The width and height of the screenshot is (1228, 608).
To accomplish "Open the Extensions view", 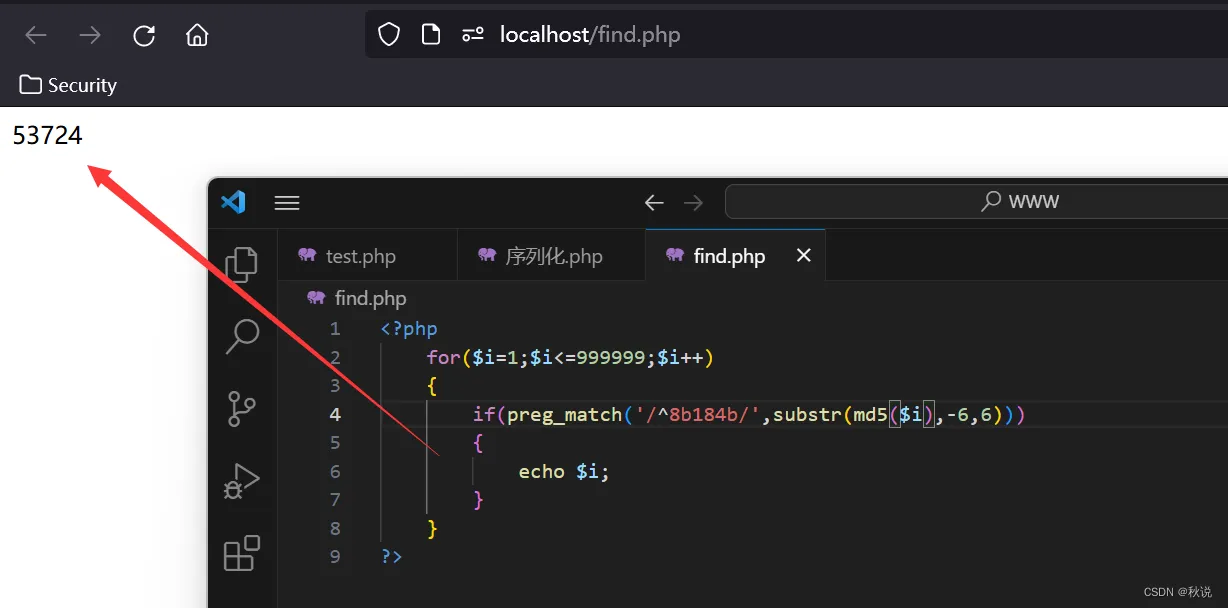I will (x=241, y=553).
